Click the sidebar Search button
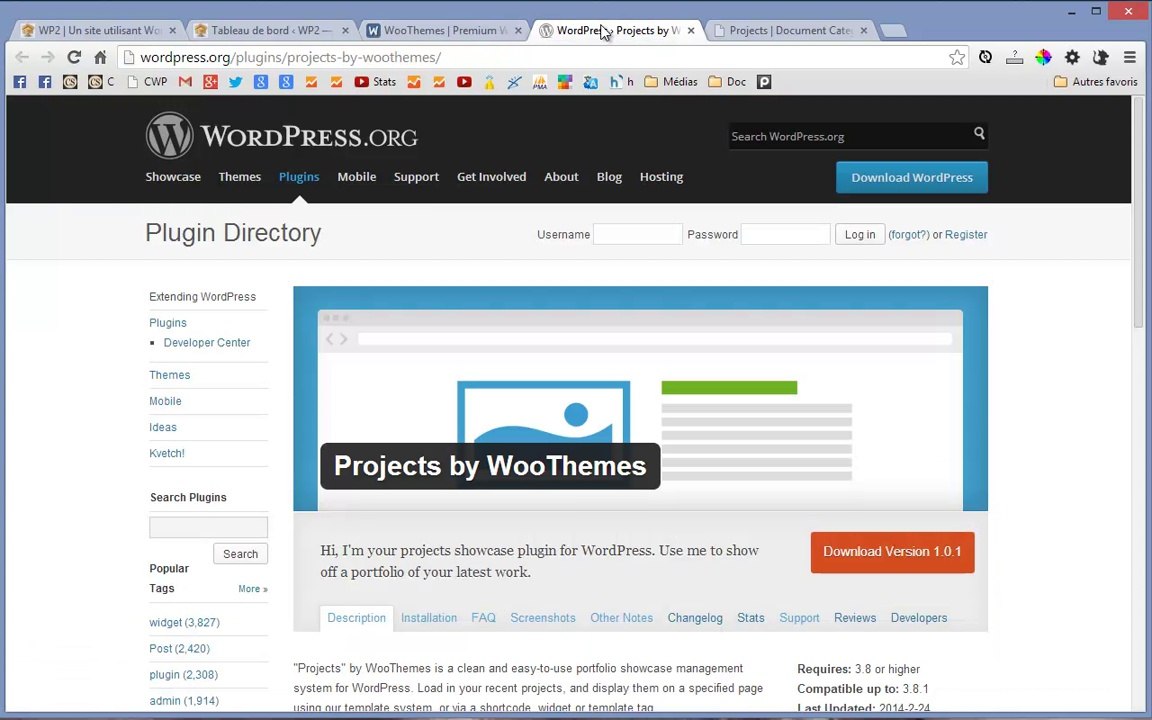The image size is (1152, 720). (x=240, y=554)
